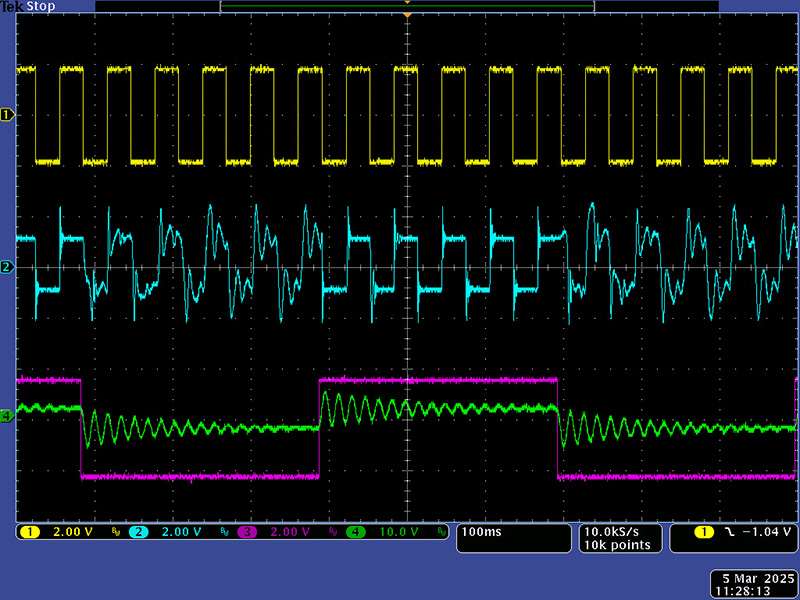Click the cyan channel 2 badge in readout

pyautogui.click(x=138, y=532)
